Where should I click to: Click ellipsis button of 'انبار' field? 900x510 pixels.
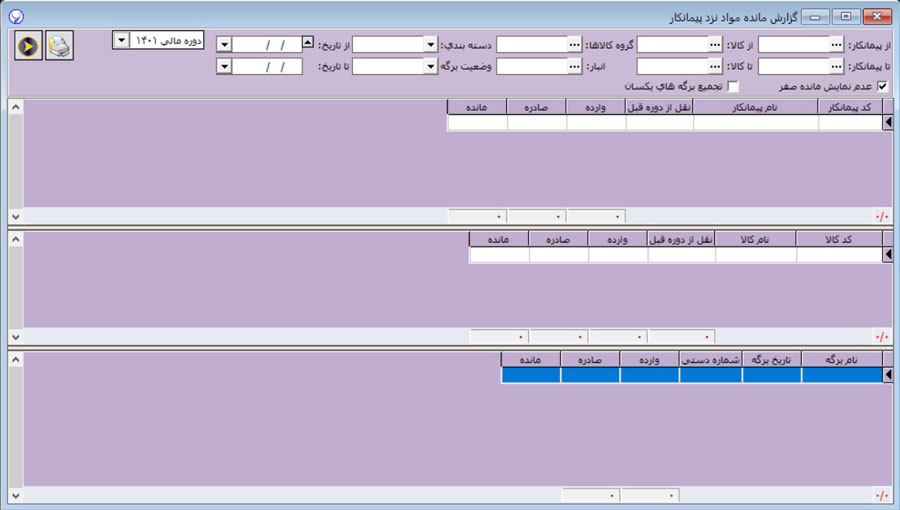pyautogui.click(x=574, y=66)
